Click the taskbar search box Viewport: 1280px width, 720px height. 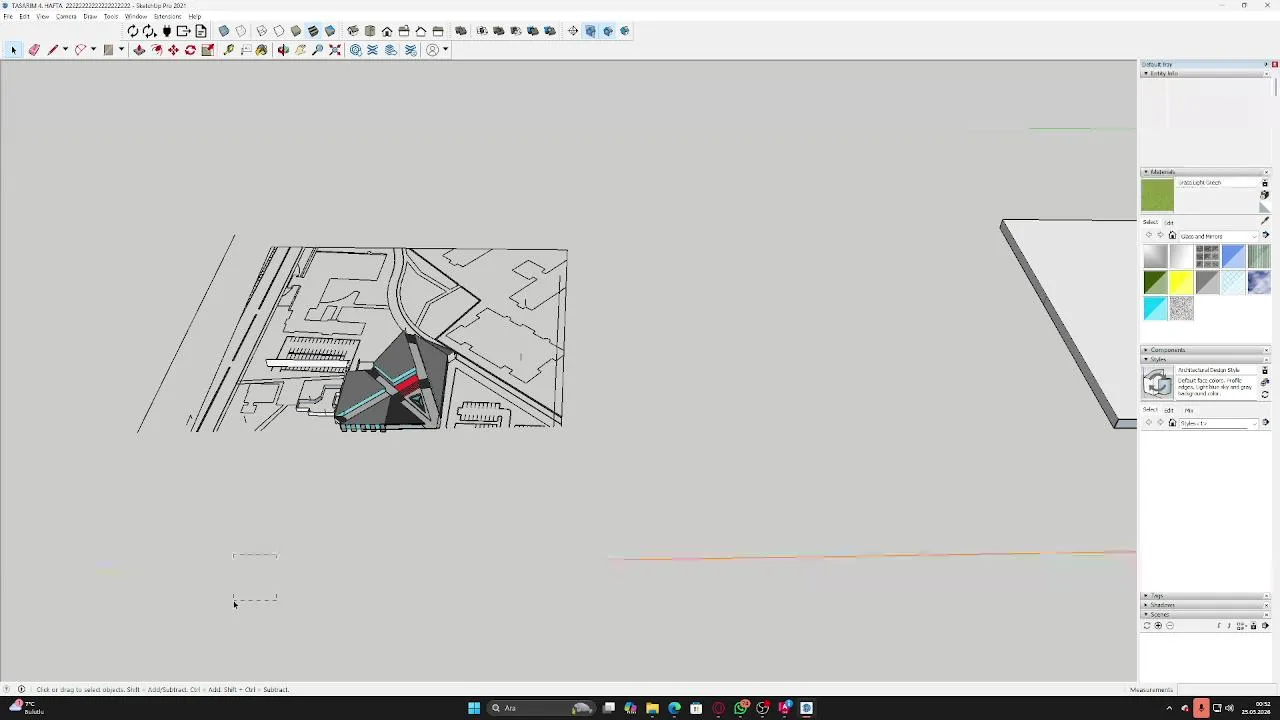[x=540, y=708]
